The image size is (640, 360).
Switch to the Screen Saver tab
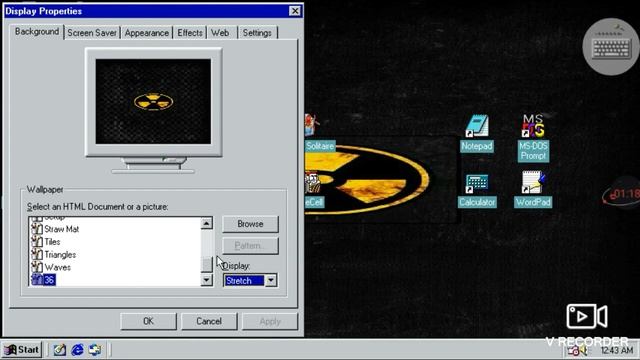[x=92, y=33]
